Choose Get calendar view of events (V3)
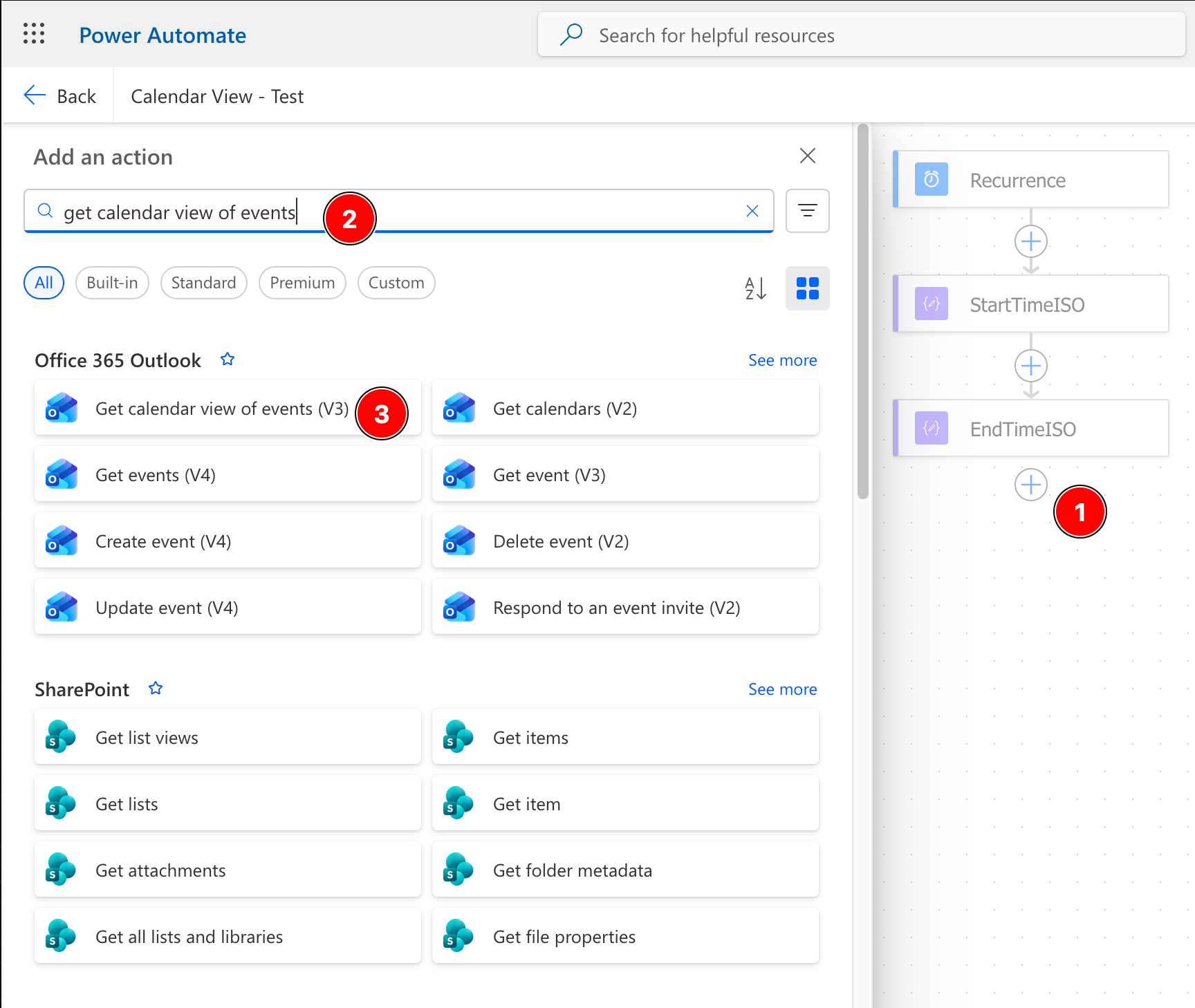 tap(228, 408)
